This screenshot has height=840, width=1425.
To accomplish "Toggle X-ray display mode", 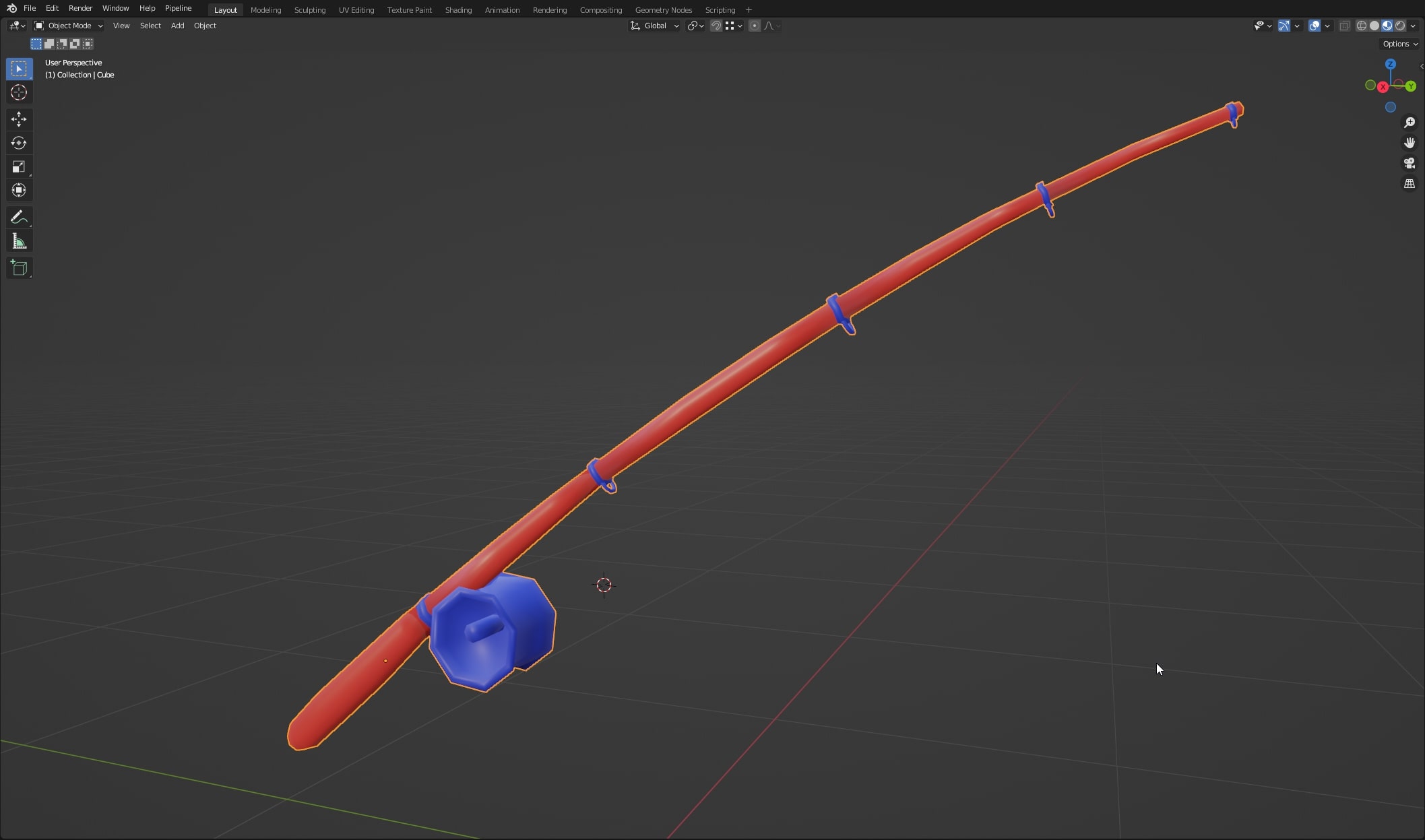I will (1344, 26).
